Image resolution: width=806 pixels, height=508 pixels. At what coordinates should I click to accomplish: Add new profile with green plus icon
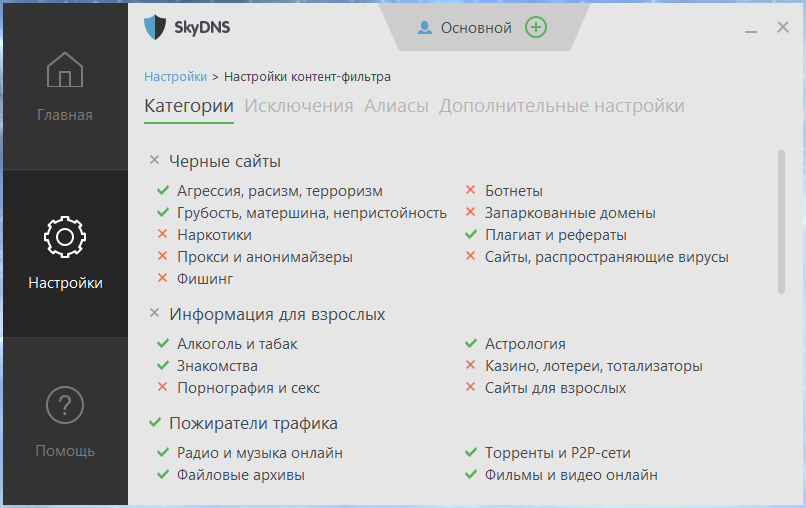click(536, 27)
